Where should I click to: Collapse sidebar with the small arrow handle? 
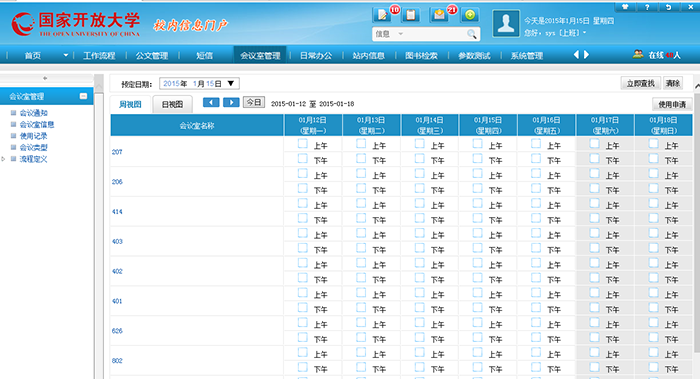coord(45,79)
